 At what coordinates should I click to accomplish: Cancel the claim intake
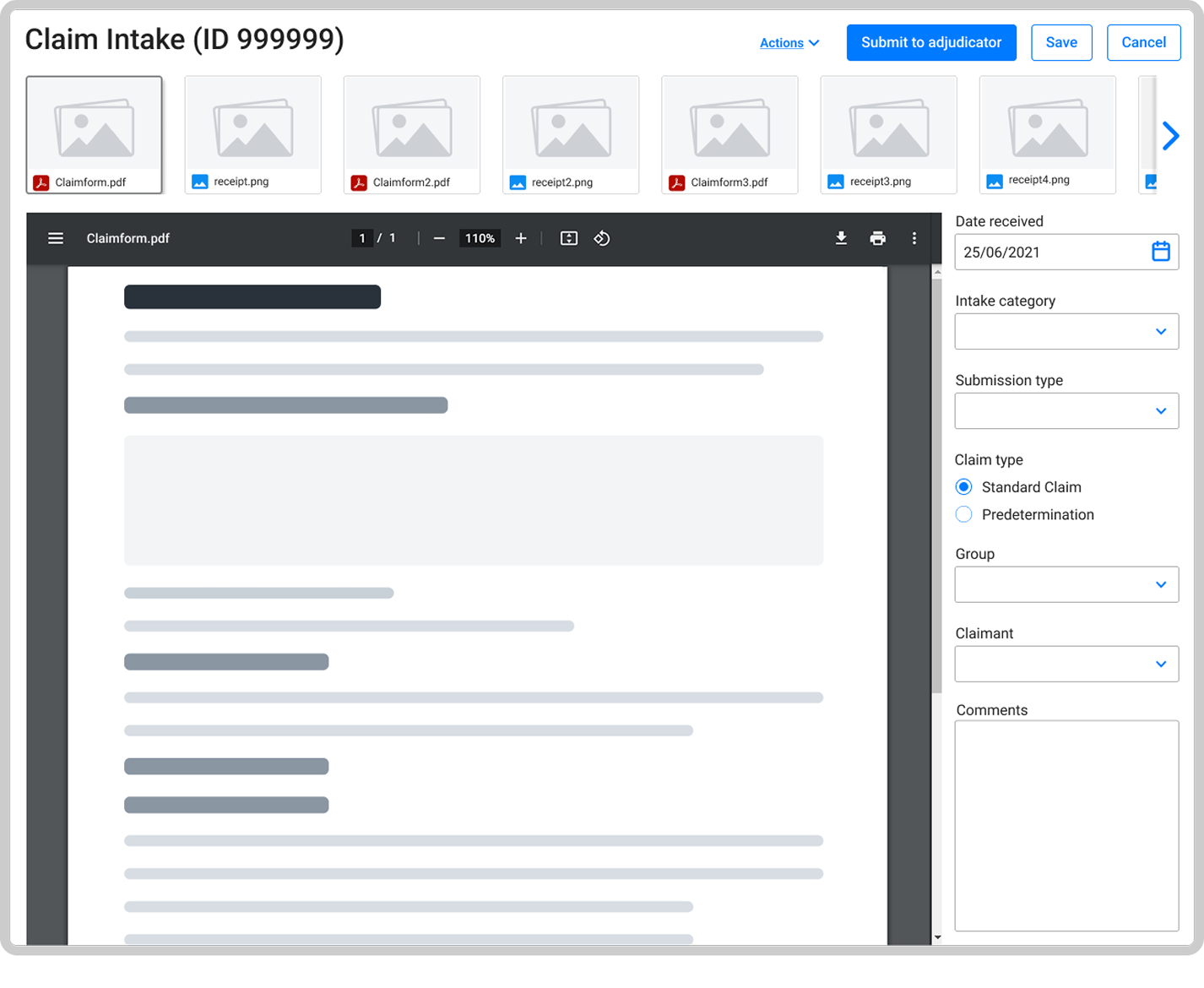1144,43
